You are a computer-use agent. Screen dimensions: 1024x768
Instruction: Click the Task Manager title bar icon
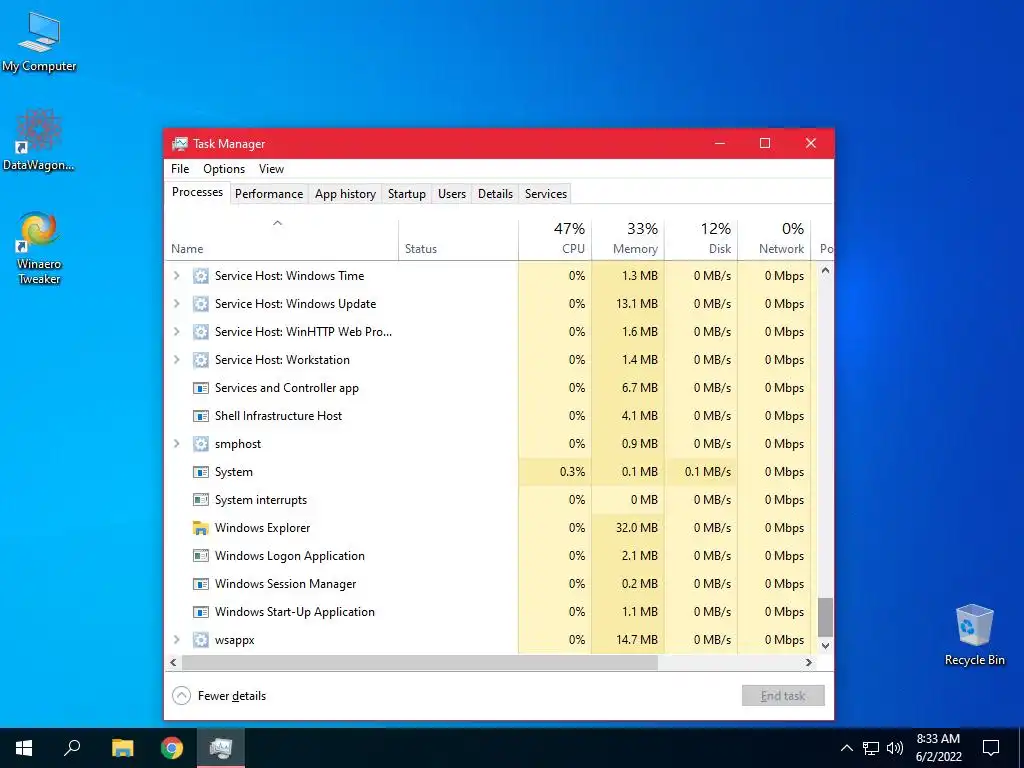[x=180, y=144]
